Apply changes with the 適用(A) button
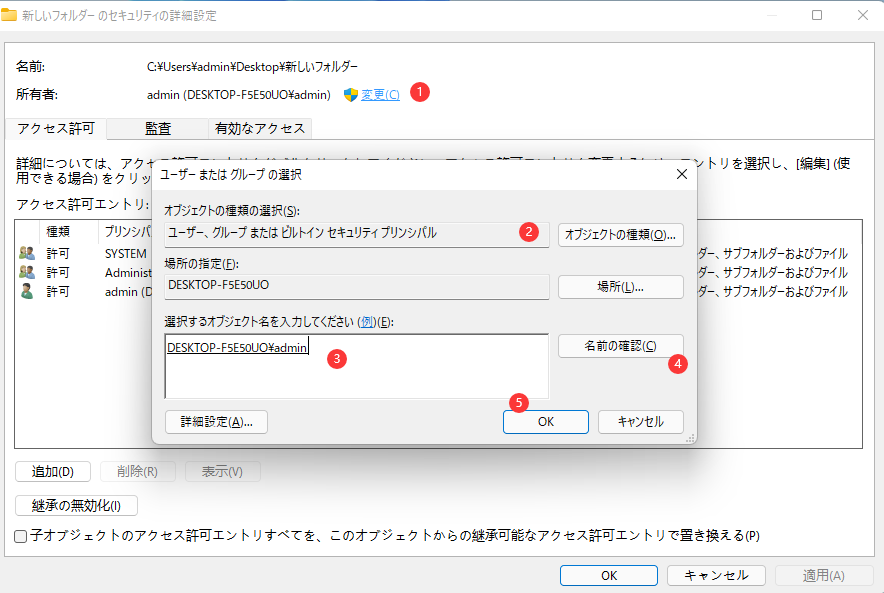884x593 pixels. pos(822,575)
